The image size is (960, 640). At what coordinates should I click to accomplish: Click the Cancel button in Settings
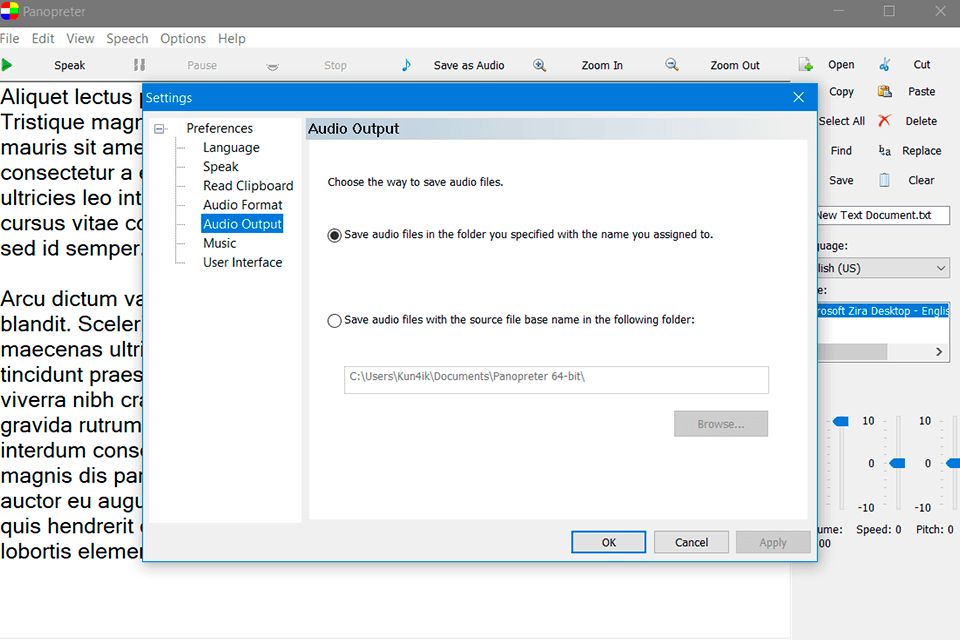pyautogui.click(x=691, y=542)
